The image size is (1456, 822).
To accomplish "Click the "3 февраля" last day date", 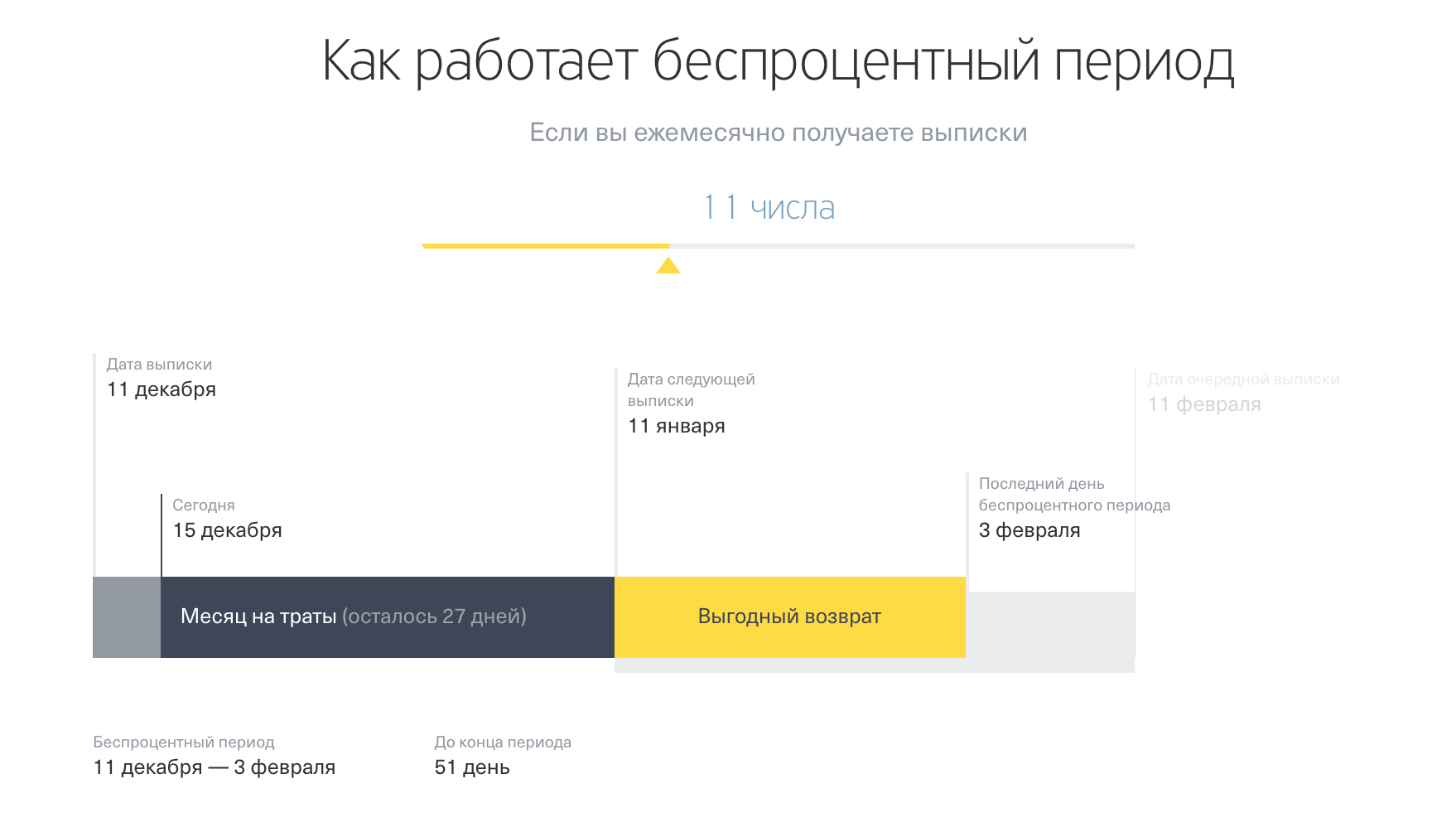I will 1029,530.
